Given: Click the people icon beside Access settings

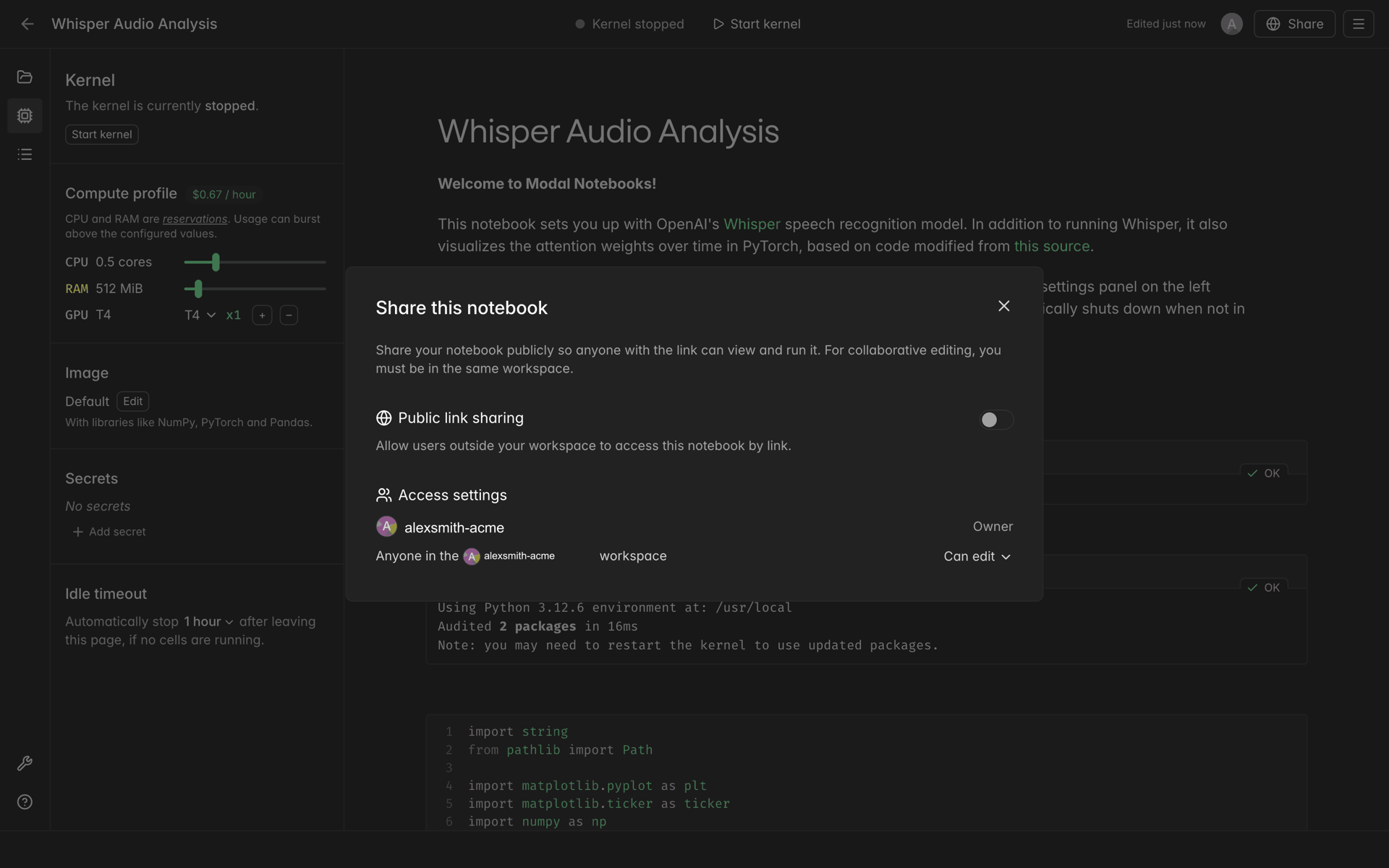Looking at the screenshot, I should 383,495.
